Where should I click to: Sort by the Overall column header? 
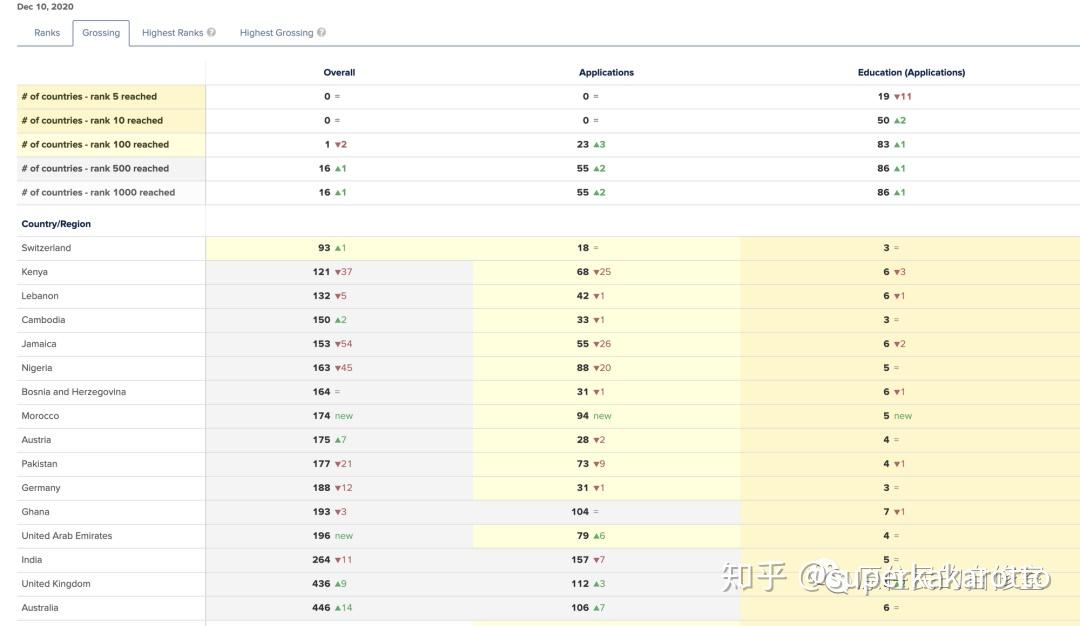coord(338,72)
